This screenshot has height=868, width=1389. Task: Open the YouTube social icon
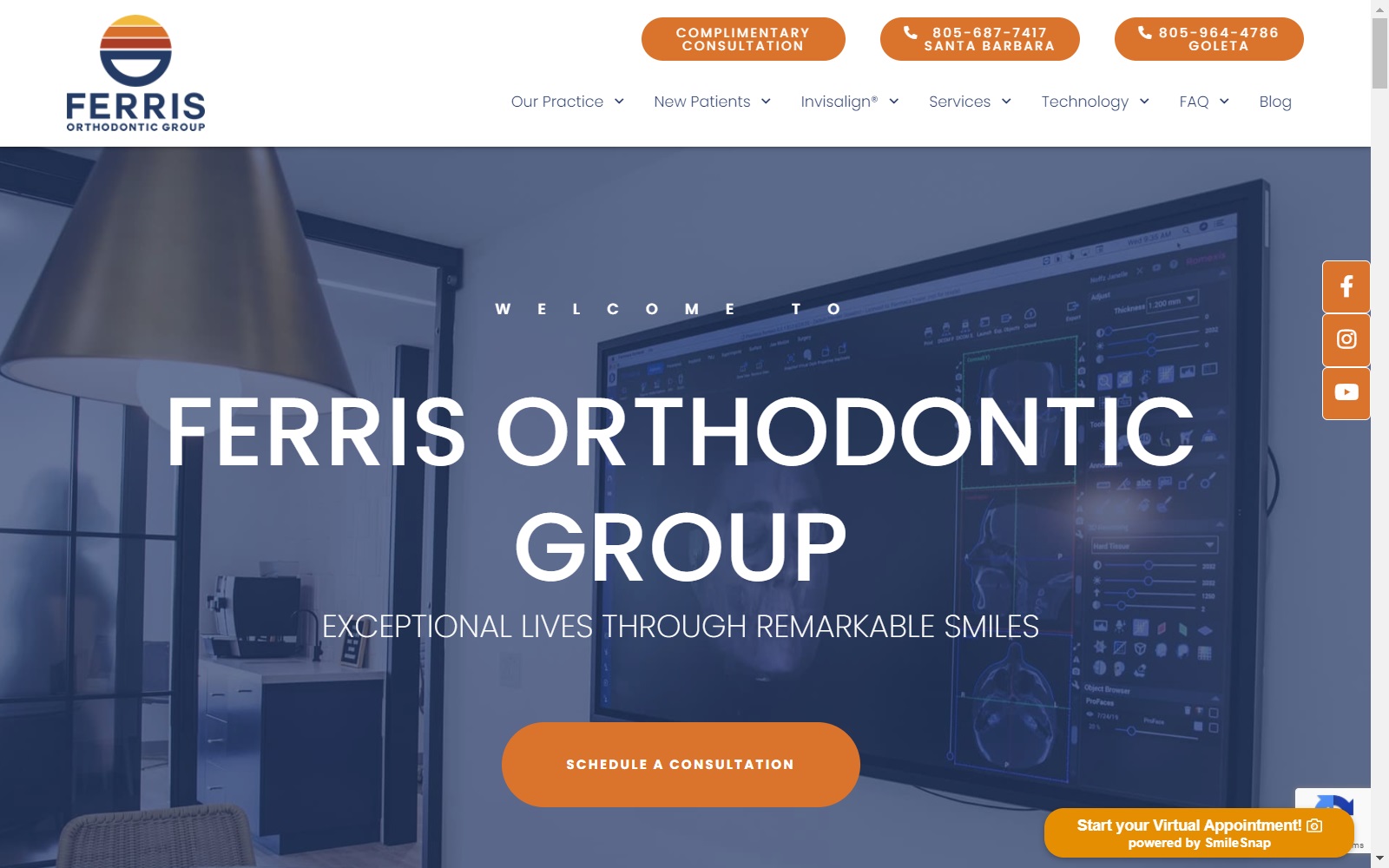coord(1346,392)
